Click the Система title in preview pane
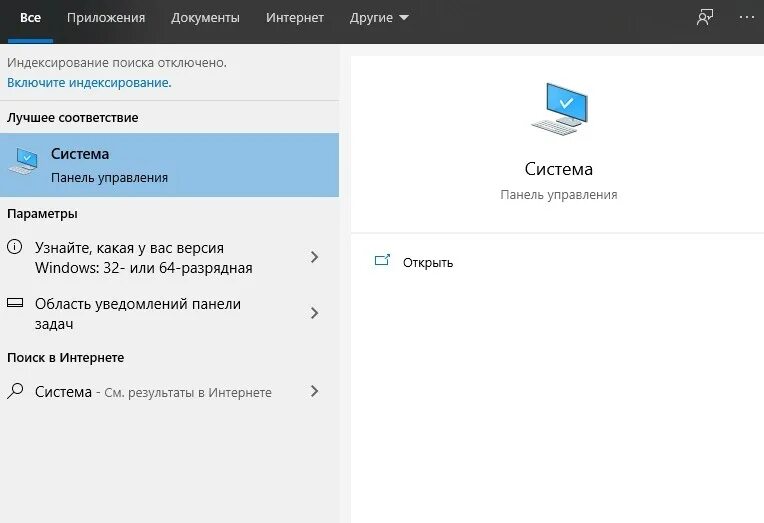Viewport: 764px width, 523px height. pyautogui.click(x=559, y=169)
